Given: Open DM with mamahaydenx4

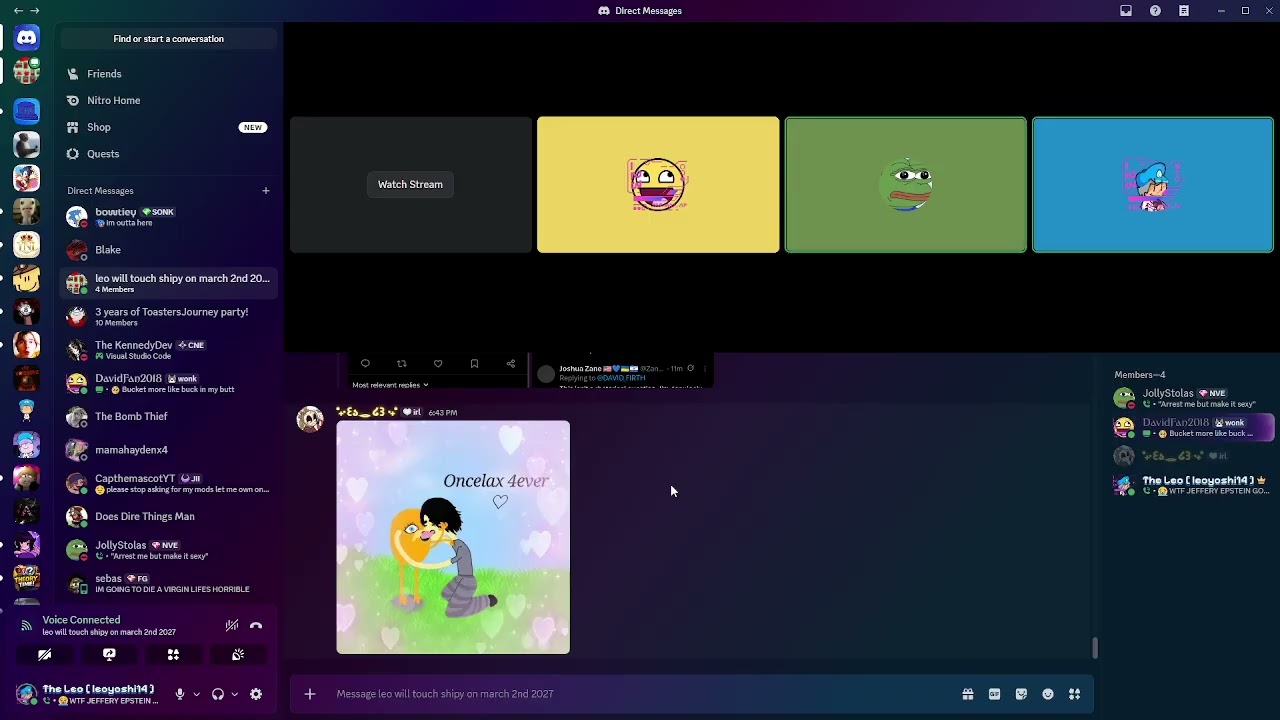Looking at the screenshot, I should [x=168, y=450].
